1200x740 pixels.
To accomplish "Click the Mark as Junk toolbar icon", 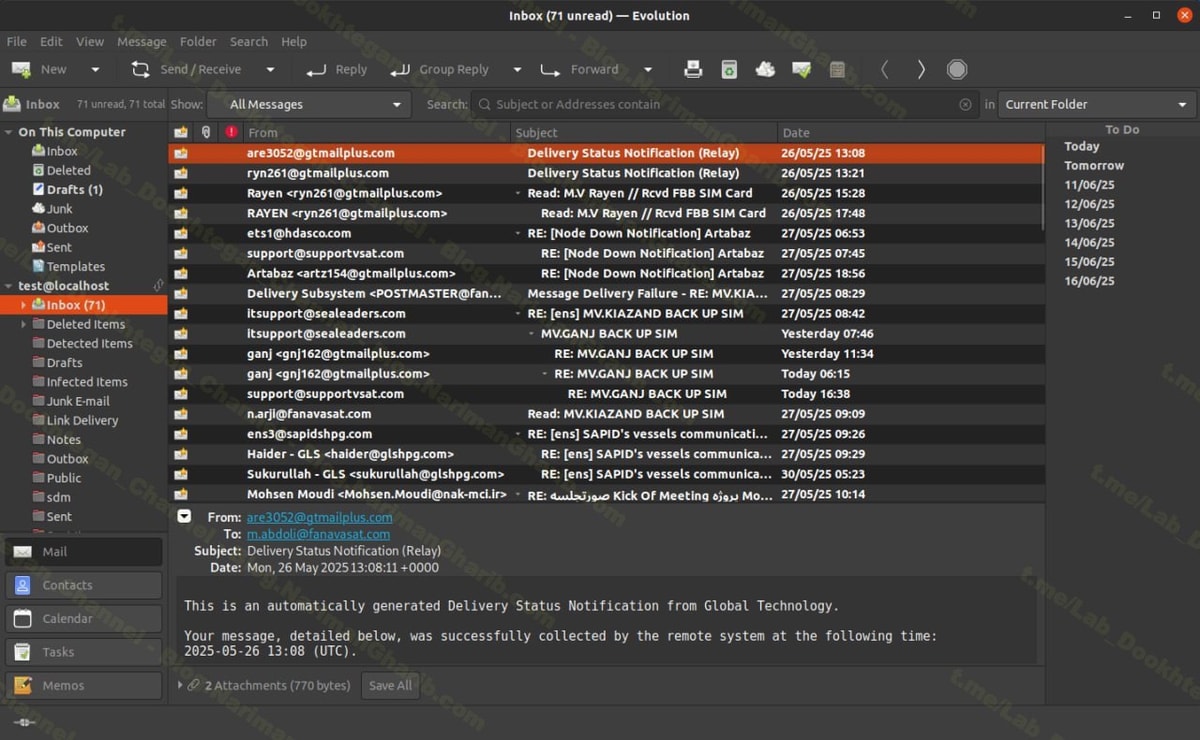I will (x=765, y=69).
